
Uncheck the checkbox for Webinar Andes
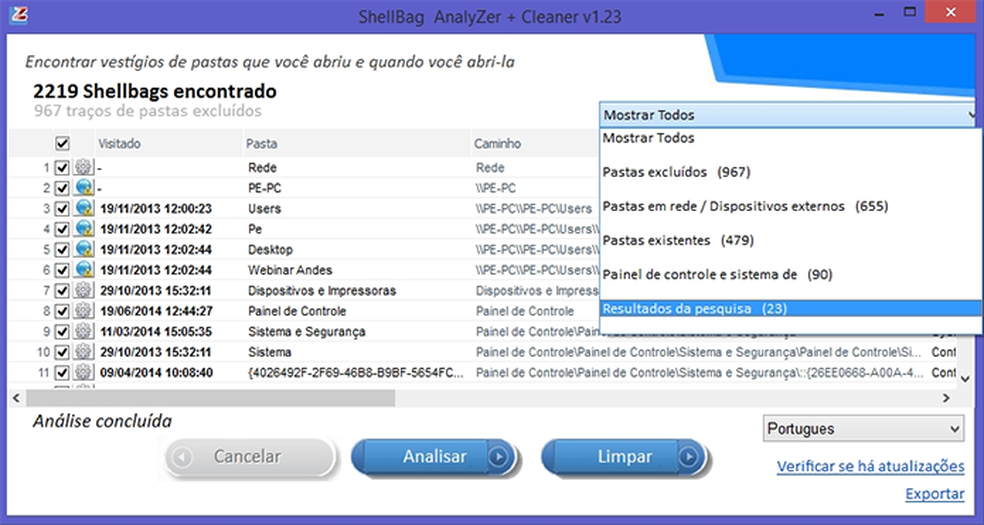[62, 270]
